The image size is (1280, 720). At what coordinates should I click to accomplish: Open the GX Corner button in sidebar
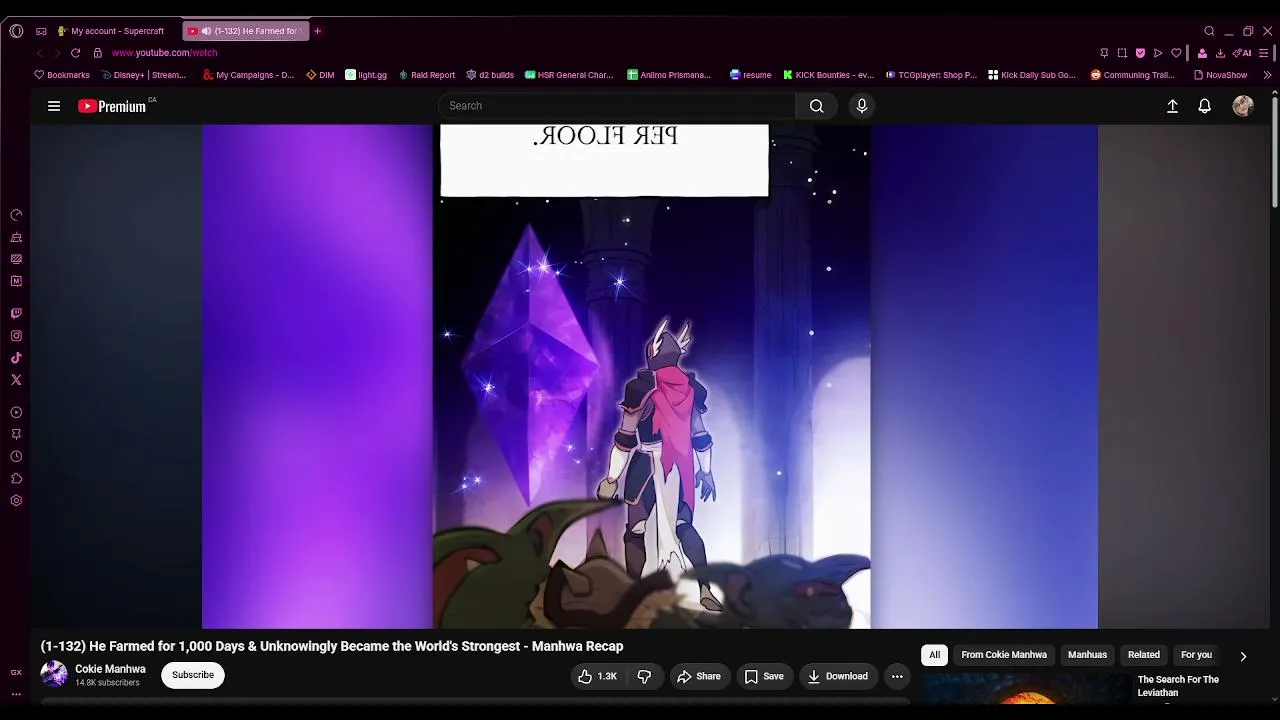[16, 672]
